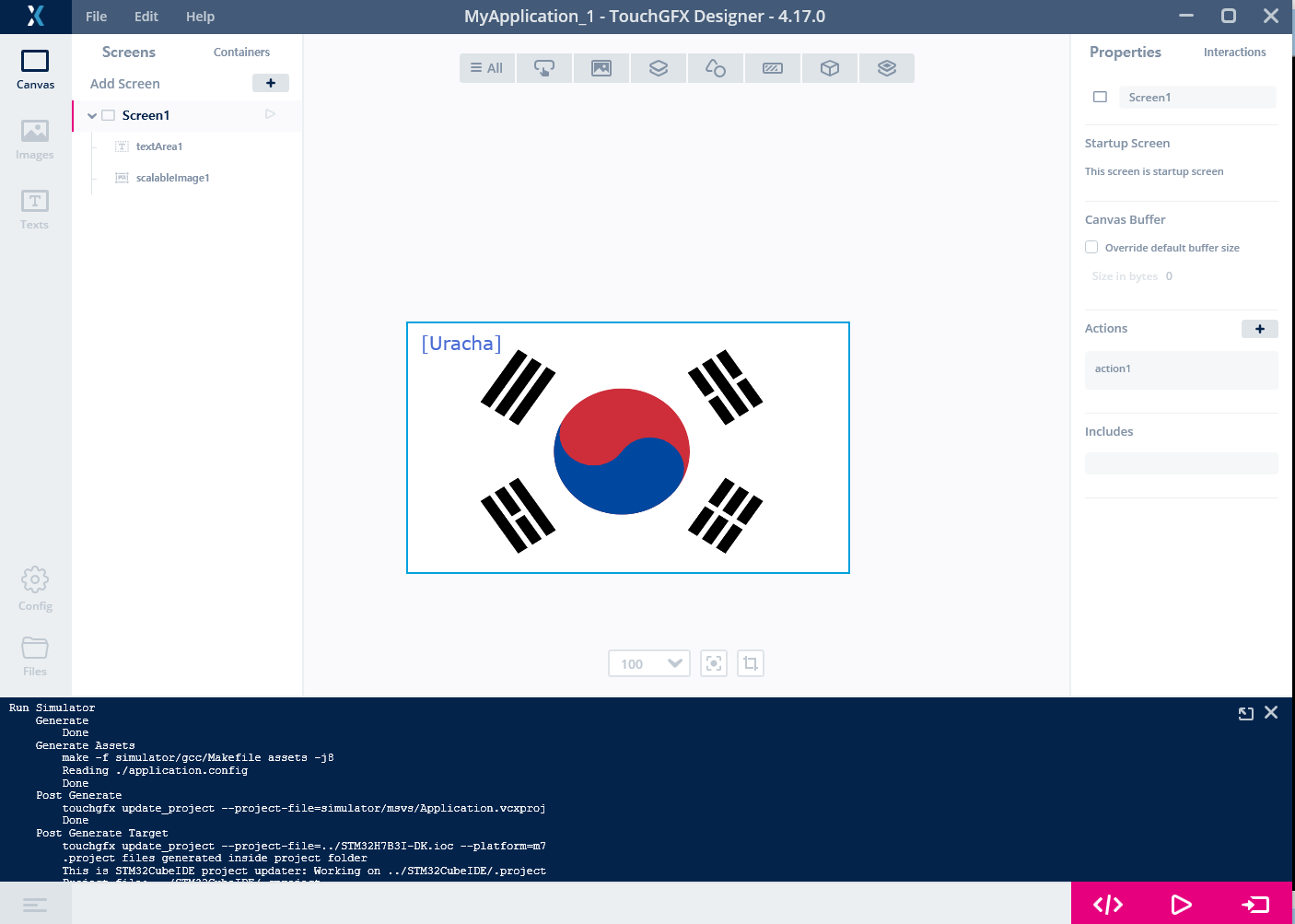Switch to the Screens tab

pyautogui.click(x=129, y=53)
